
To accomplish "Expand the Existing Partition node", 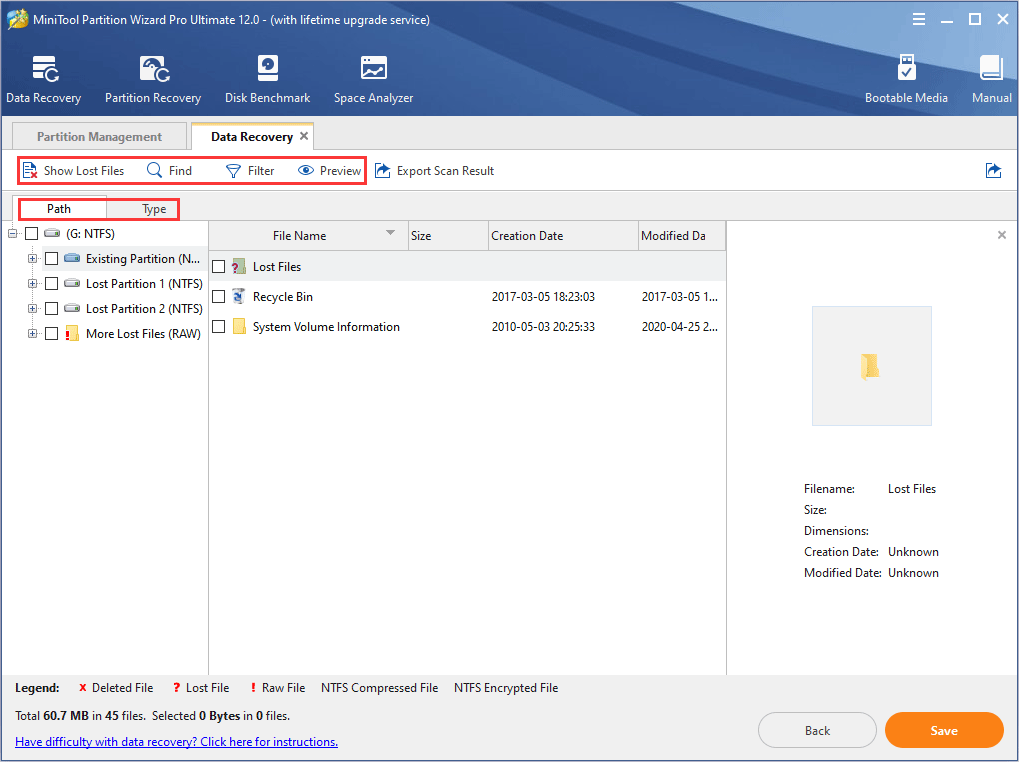I will pos(32,259).
